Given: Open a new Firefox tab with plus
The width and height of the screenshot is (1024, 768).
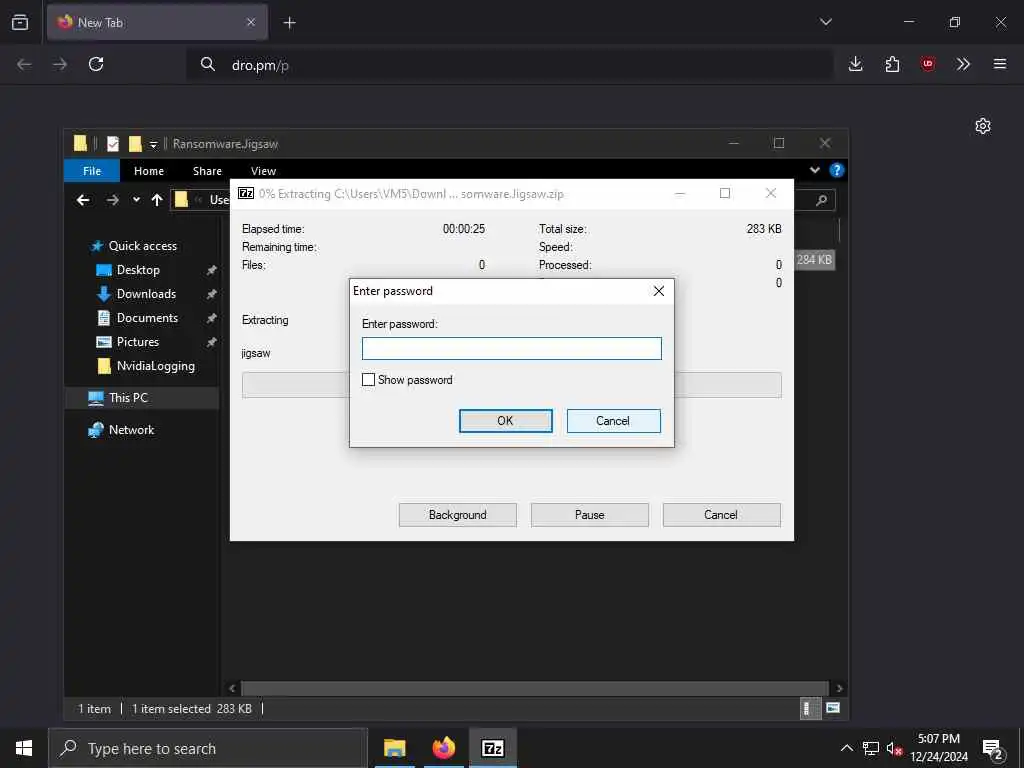Looking at the screenshot, I should click(x=289, y=23).
